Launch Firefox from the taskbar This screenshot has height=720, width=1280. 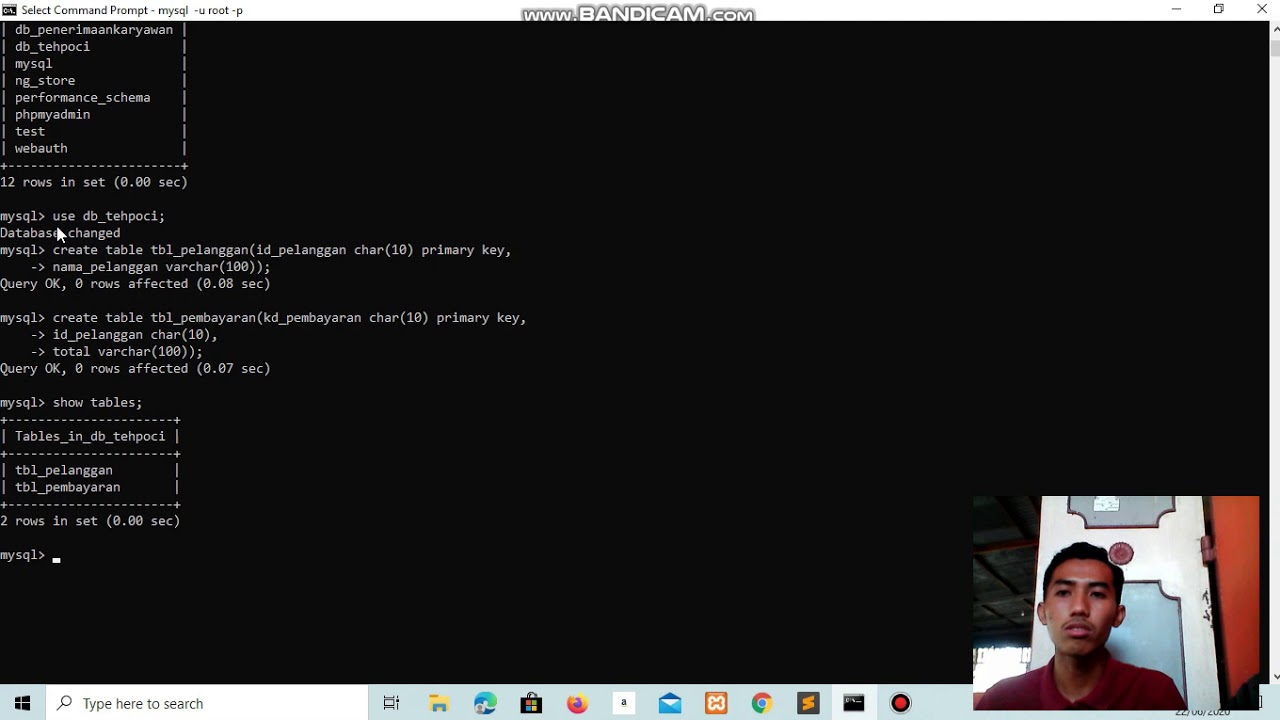[x=577, y=703]
